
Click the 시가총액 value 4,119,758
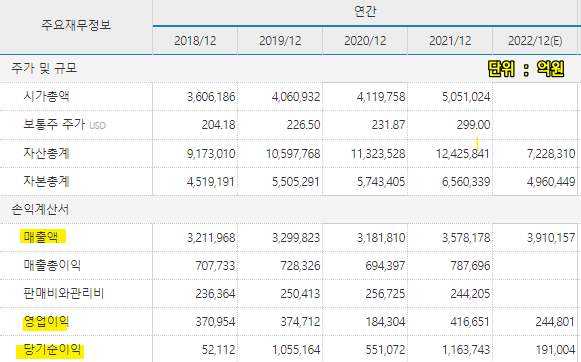click(x=381, y=97)
